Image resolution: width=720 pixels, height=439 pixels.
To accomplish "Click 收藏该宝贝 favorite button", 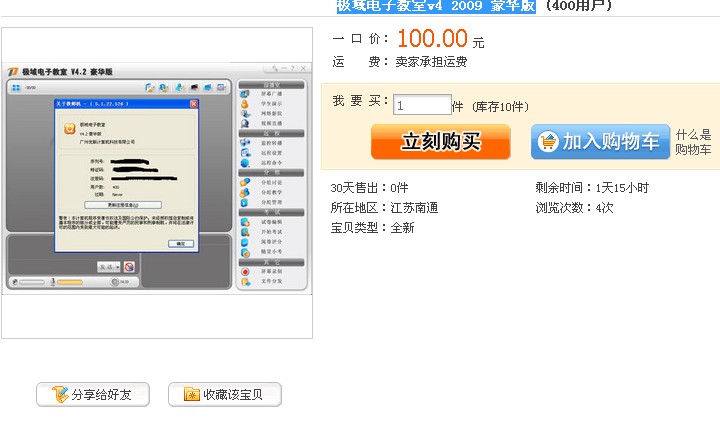I will [224, 395].
